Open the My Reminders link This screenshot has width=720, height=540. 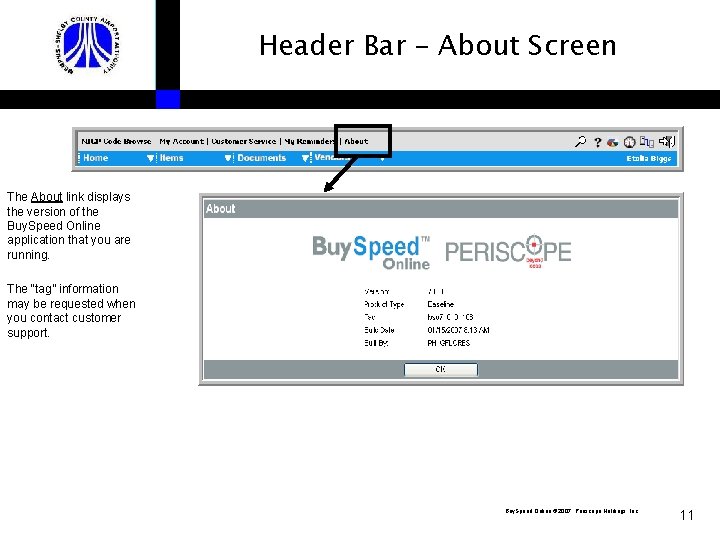pyautogui.click(x=309, y=141)
